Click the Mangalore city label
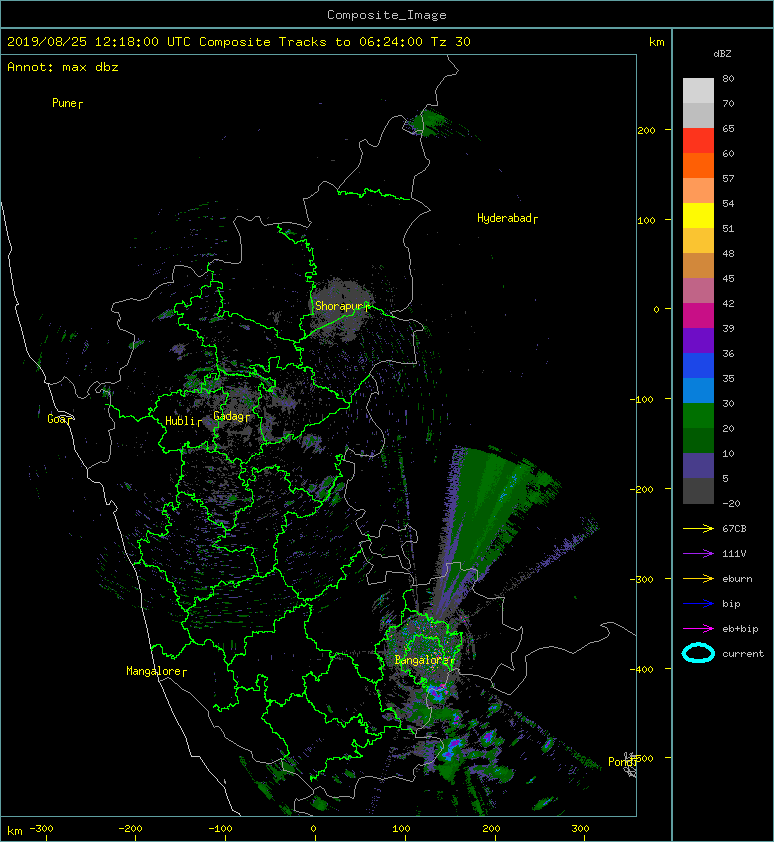774x842 pixels. tap(156, 671)
